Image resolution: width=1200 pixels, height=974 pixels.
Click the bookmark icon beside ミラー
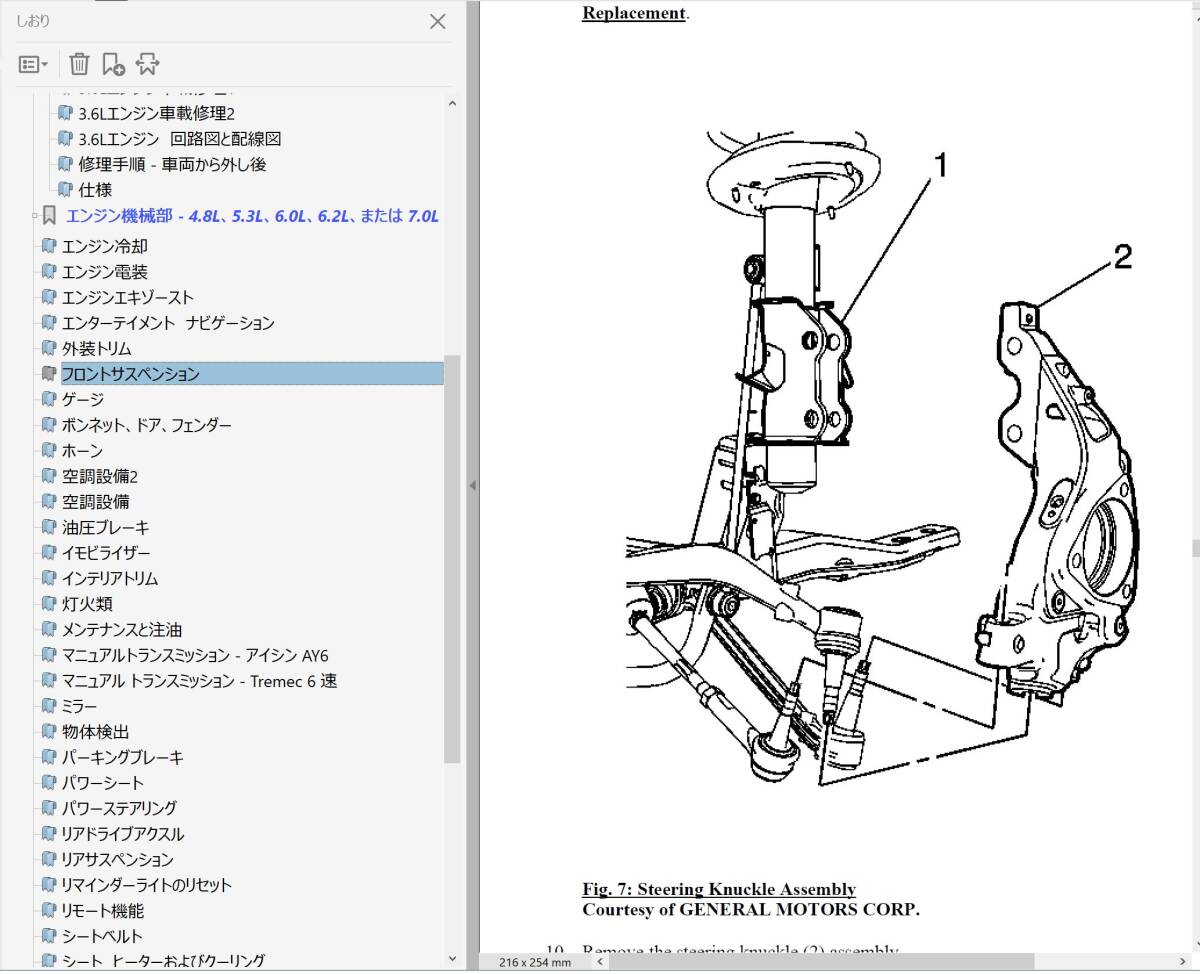(48, 706)
